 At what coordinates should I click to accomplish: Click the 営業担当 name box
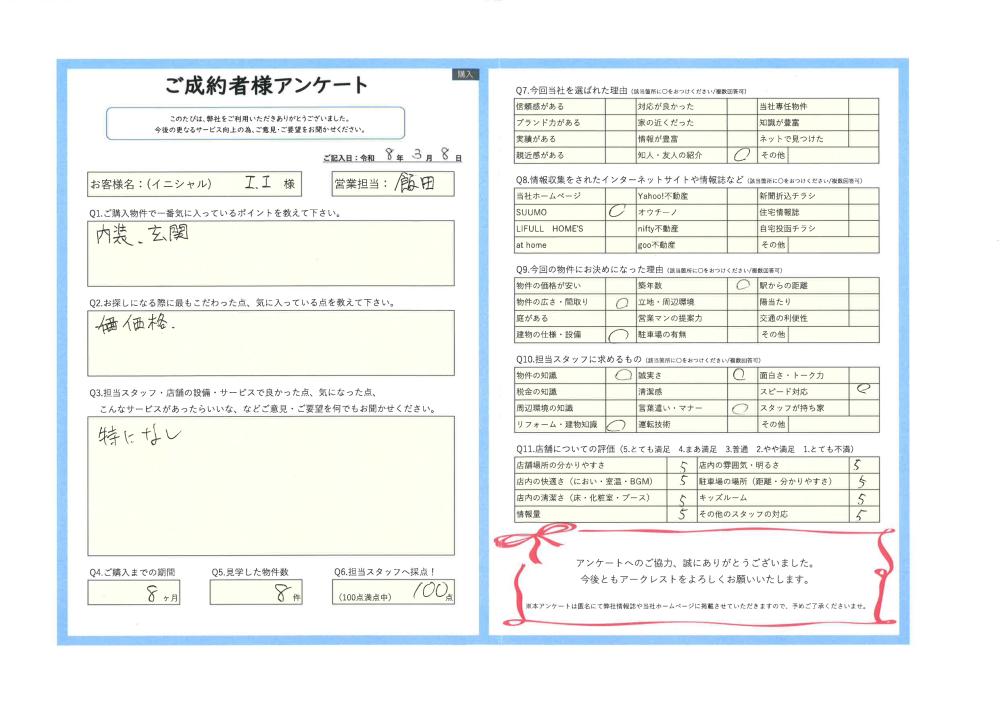coord(411,184)
